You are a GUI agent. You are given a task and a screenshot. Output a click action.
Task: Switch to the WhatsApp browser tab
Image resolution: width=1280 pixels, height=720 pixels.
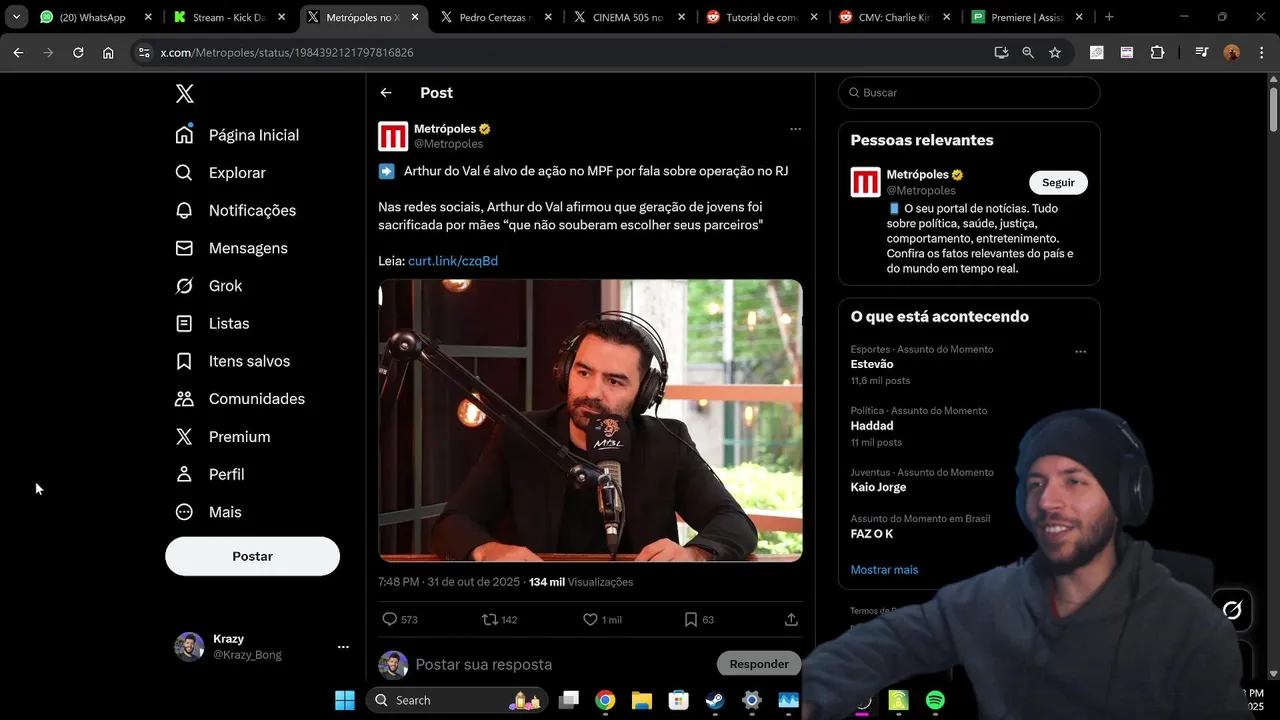point(96,17)
